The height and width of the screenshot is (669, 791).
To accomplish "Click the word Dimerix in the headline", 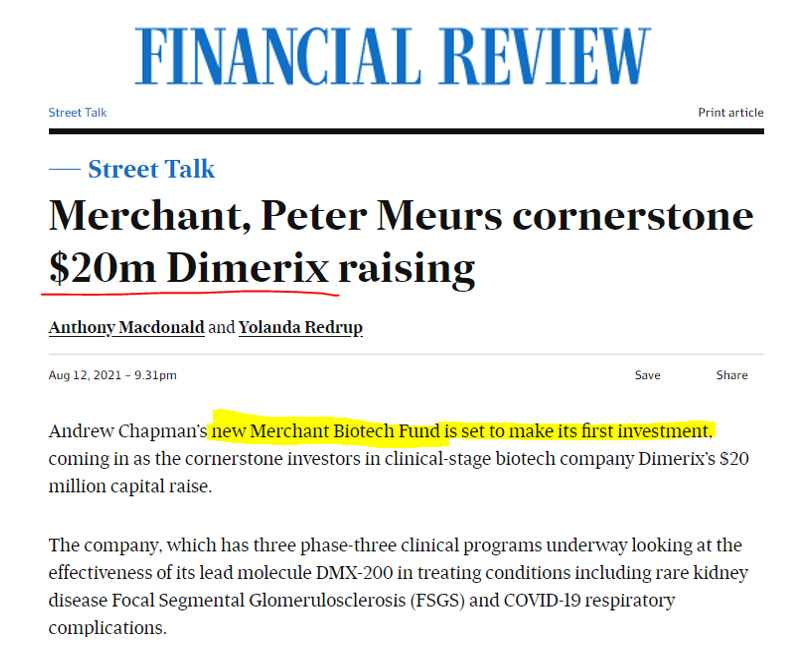I will point(248,267).
